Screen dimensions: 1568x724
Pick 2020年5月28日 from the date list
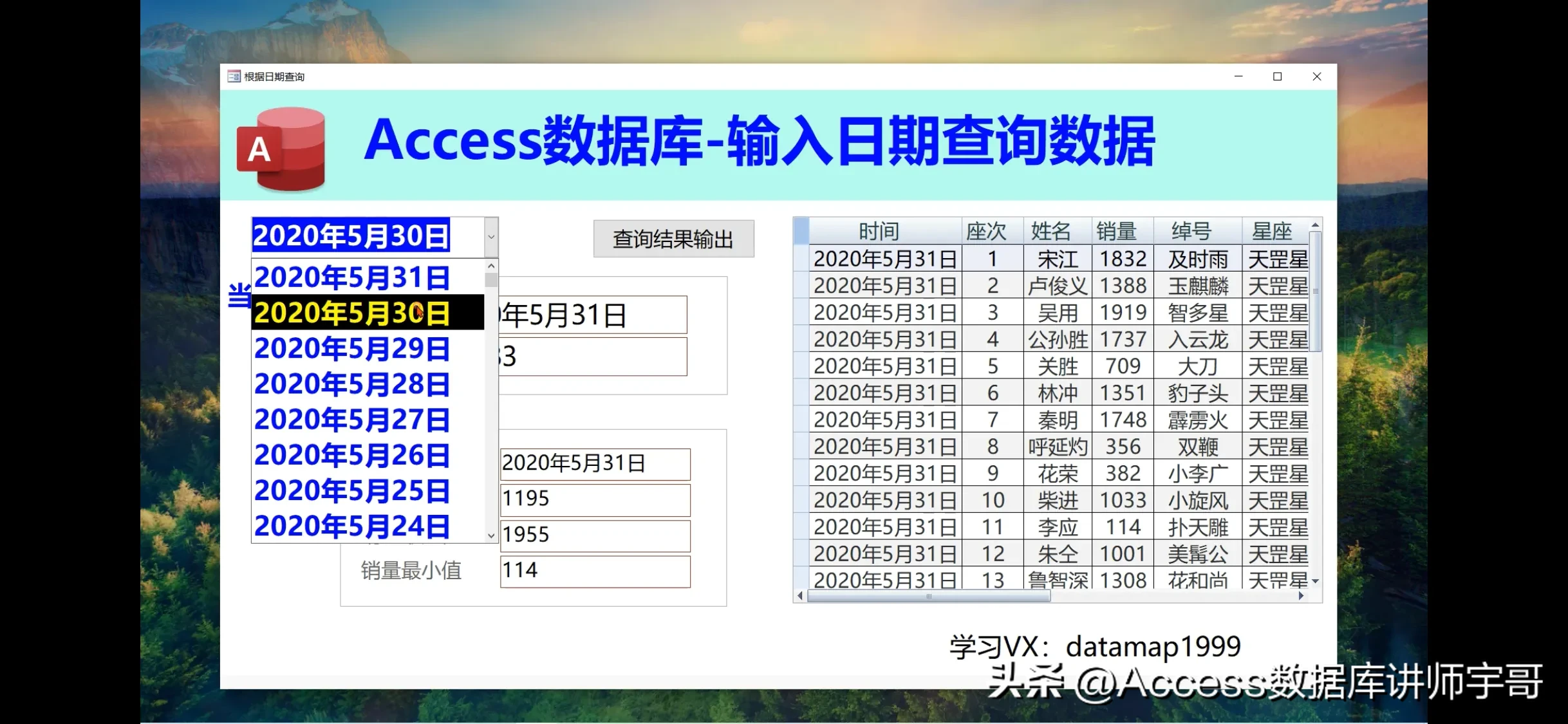368,384
